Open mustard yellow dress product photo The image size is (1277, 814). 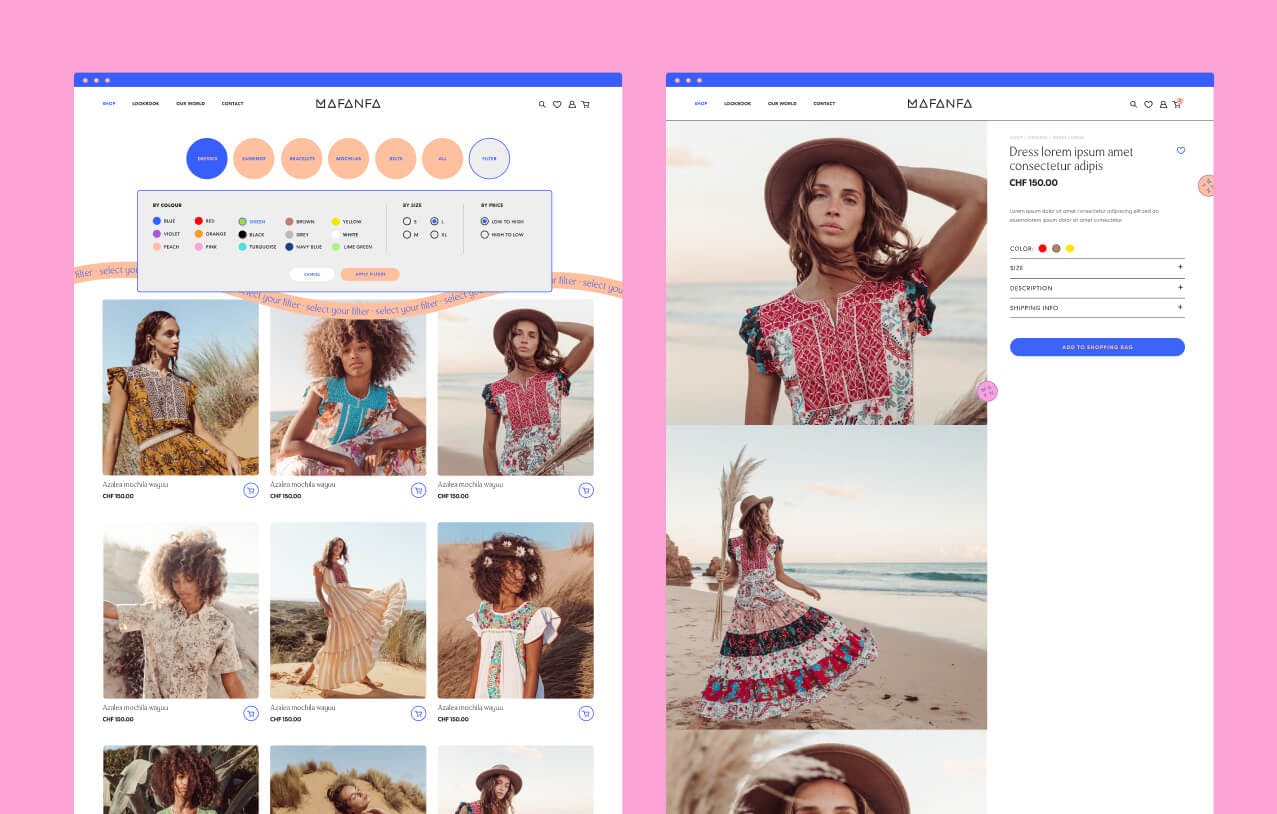[180, 387]
